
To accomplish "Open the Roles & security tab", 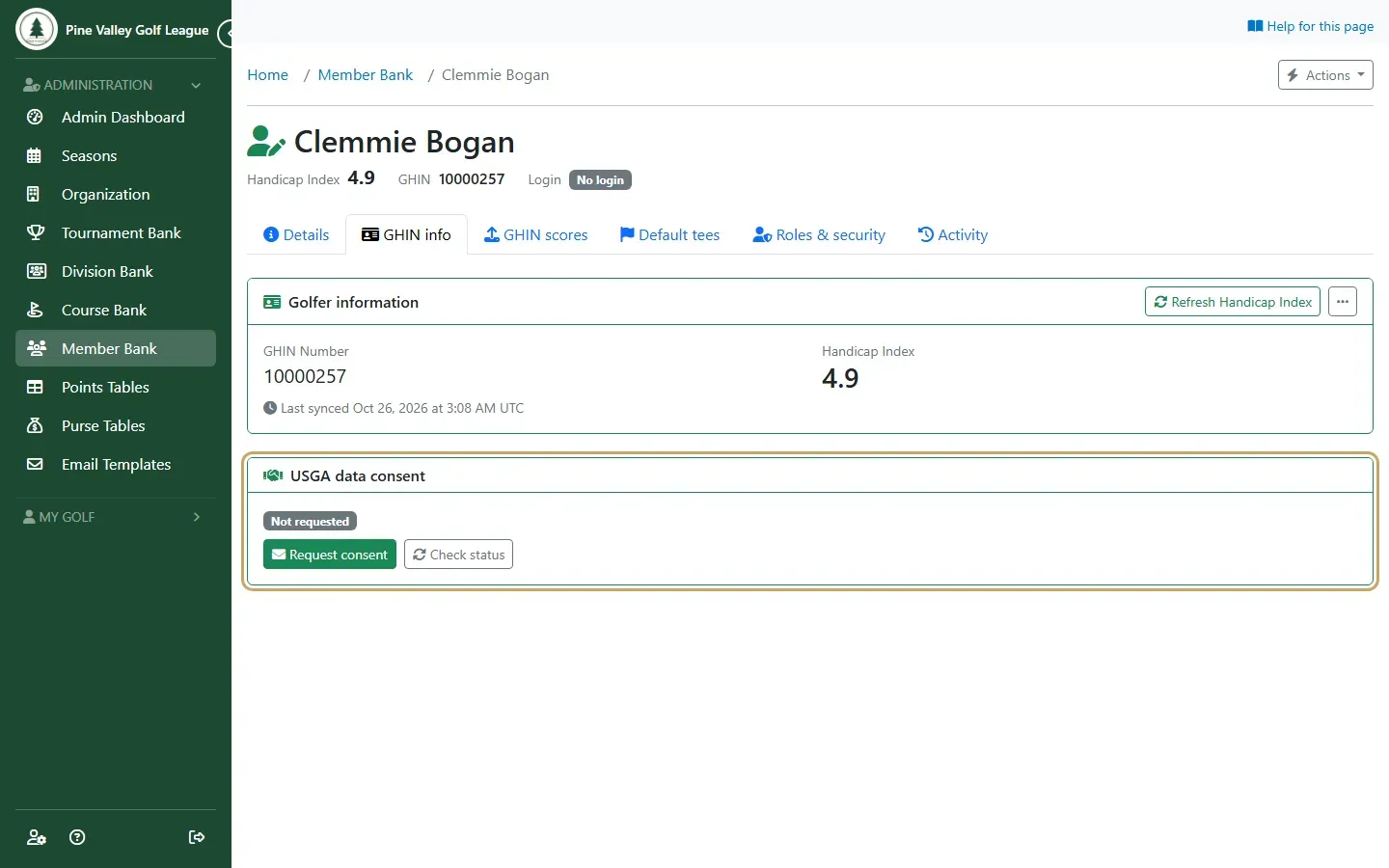I will point(819,234).
